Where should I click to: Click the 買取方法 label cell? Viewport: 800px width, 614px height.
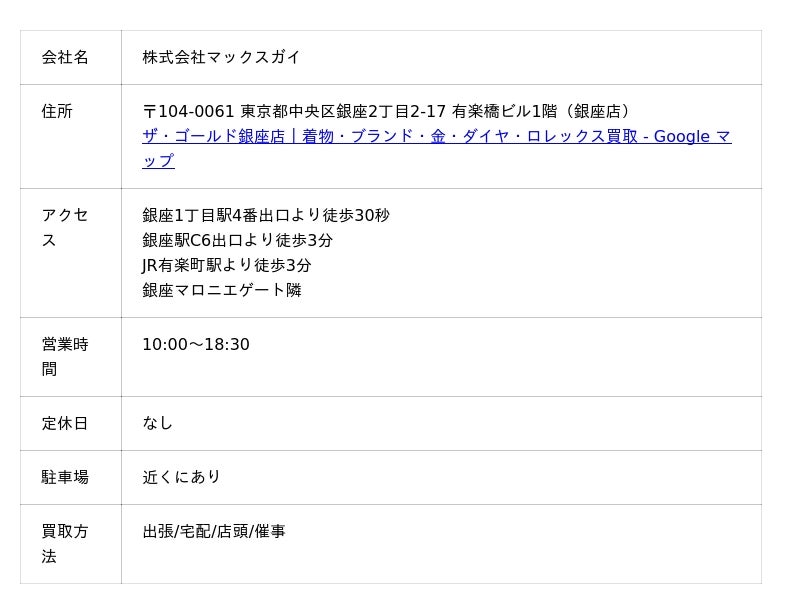point(70,544)
